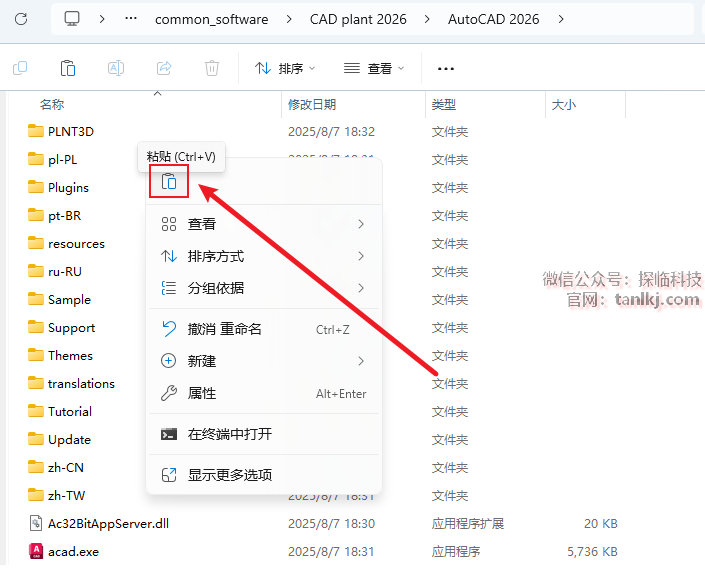The width and height of the screenshot is (705, 571).
Task: Choose 查看 in the context menu
Action: coord(264,224)
